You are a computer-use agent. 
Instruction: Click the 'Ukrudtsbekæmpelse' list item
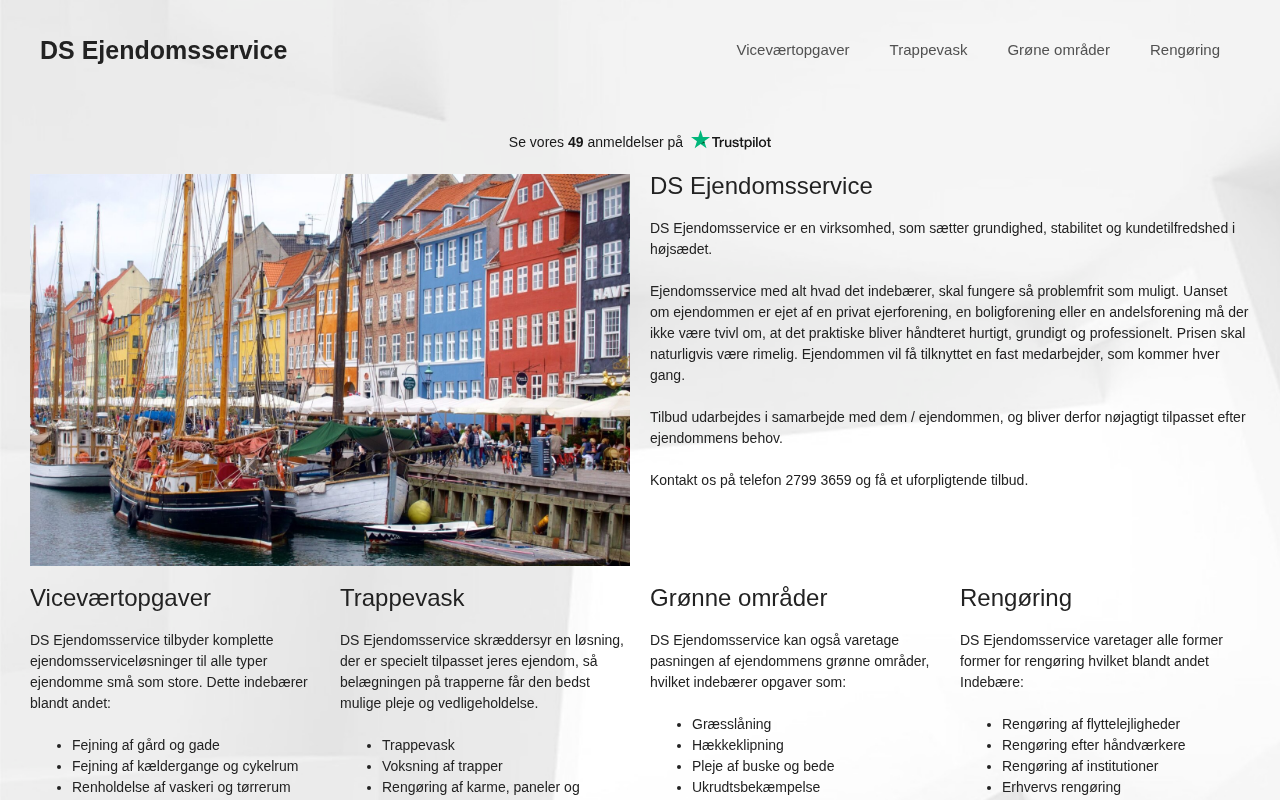click(756, 787)
